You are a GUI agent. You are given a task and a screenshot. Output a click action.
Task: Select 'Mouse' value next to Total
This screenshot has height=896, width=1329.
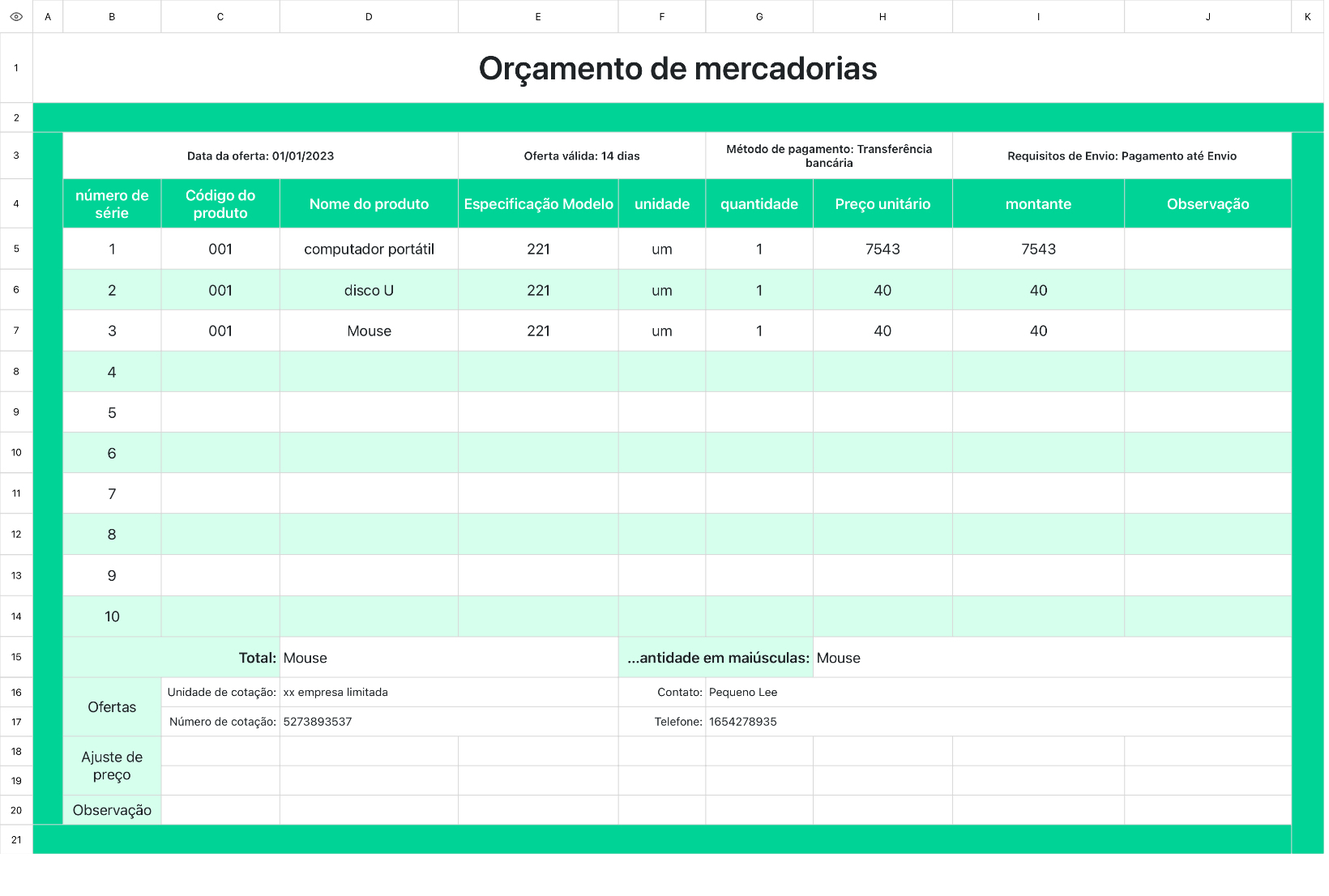(x=449, y=657)
